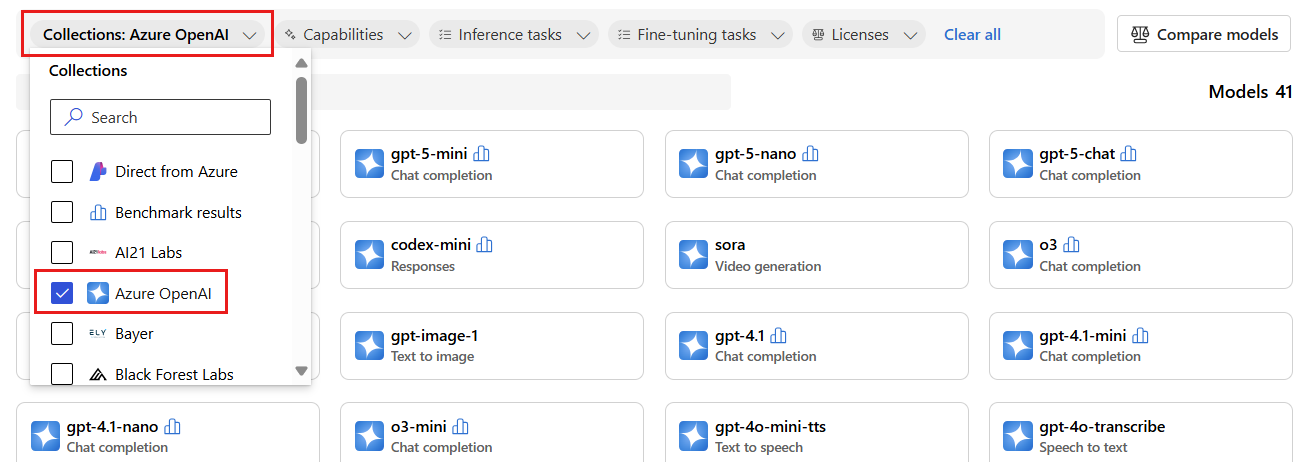1299x462 pixels.
Task: Click the benchmark icon next to gpt-5-mini
Action: (482, 154)
